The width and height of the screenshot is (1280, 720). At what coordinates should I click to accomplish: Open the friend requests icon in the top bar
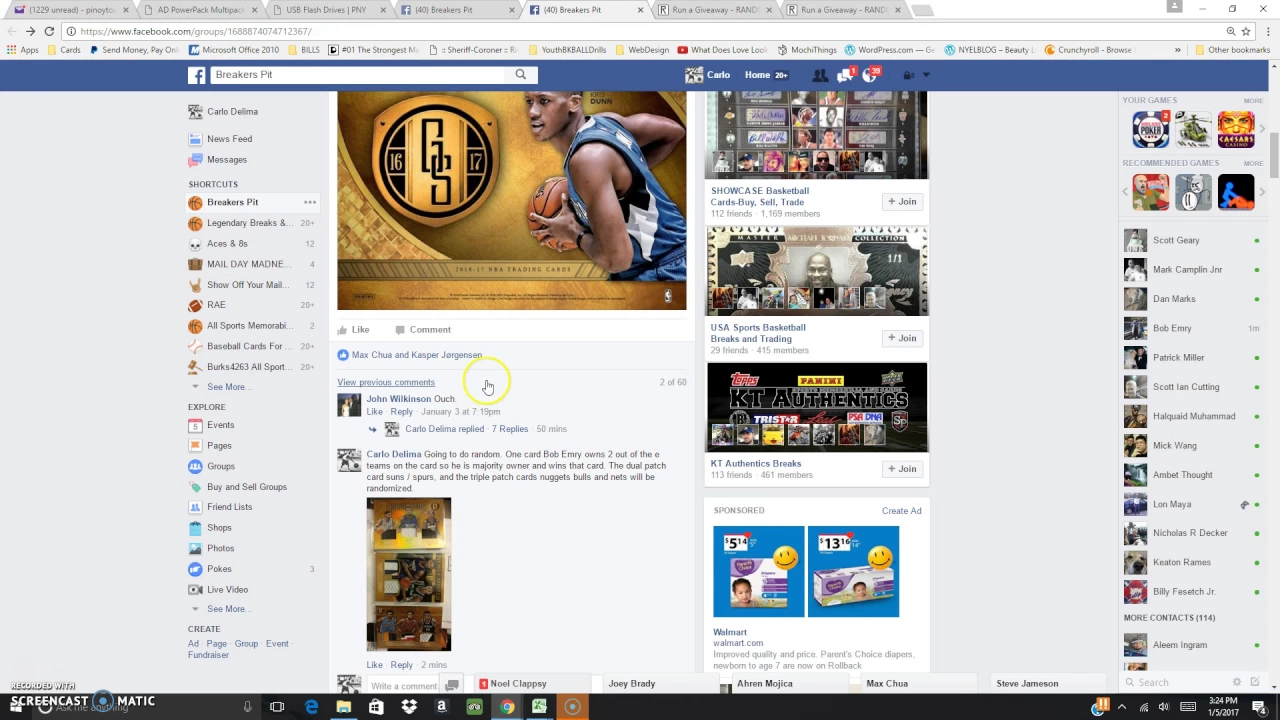coord(820,75)
